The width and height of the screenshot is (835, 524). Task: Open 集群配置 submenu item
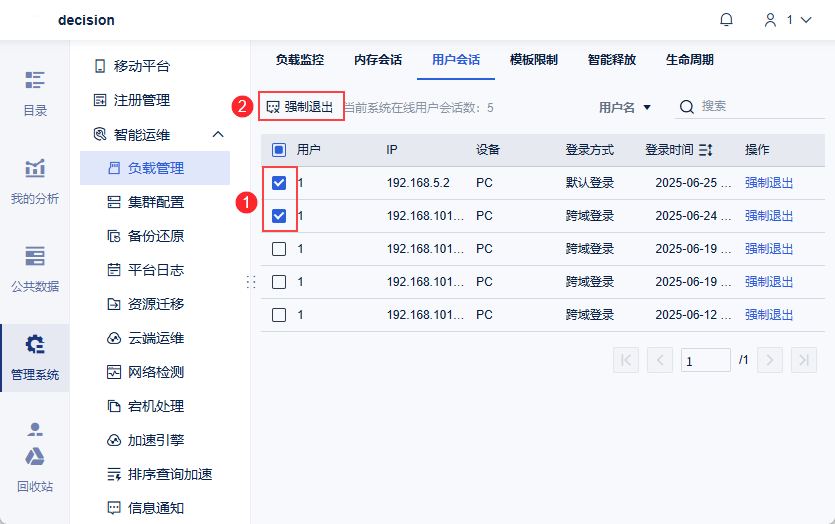[x=146, y=202]
